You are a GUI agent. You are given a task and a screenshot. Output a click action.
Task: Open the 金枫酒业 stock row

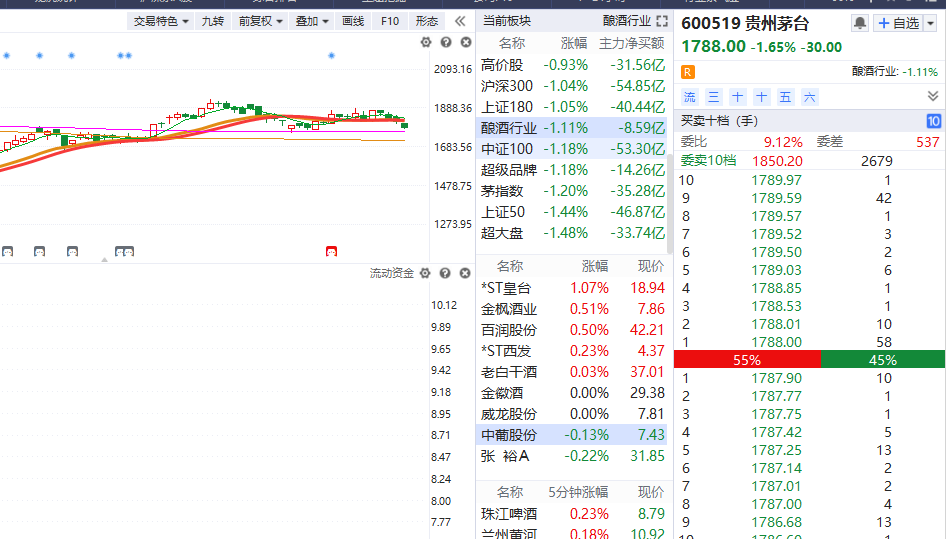click(x=572, y=309)
